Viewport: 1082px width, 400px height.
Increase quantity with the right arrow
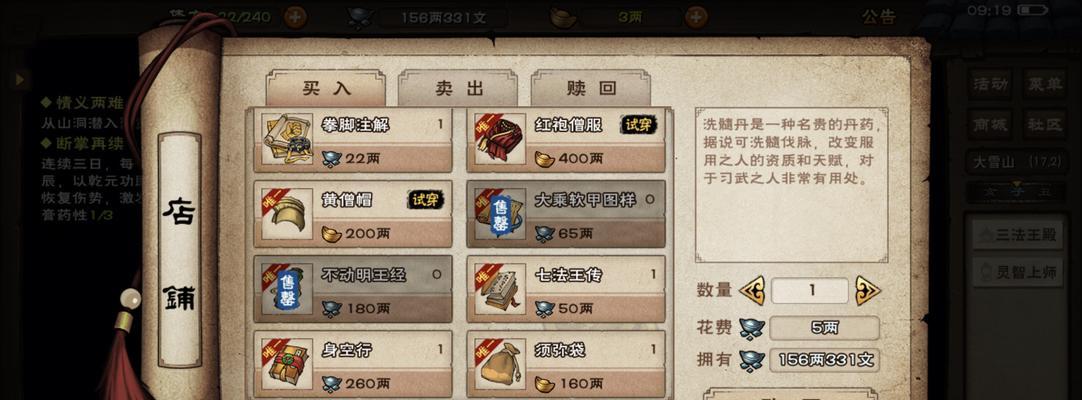coord(868,290)
